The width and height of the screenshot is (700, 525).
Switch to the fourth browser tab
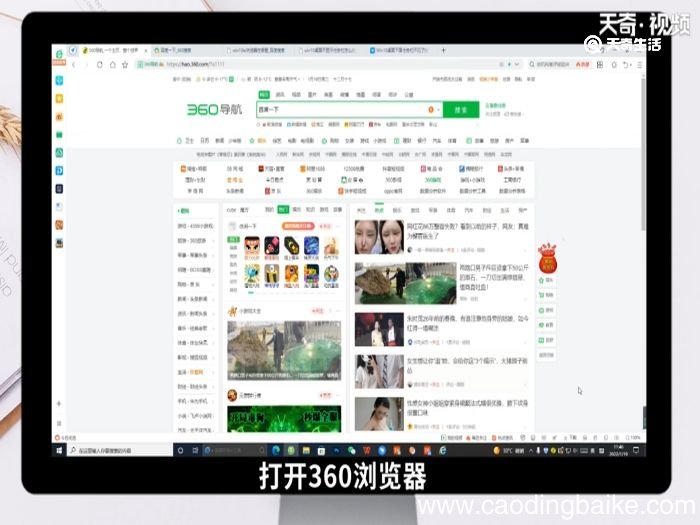pyautogui.click(x=328, y=50)
